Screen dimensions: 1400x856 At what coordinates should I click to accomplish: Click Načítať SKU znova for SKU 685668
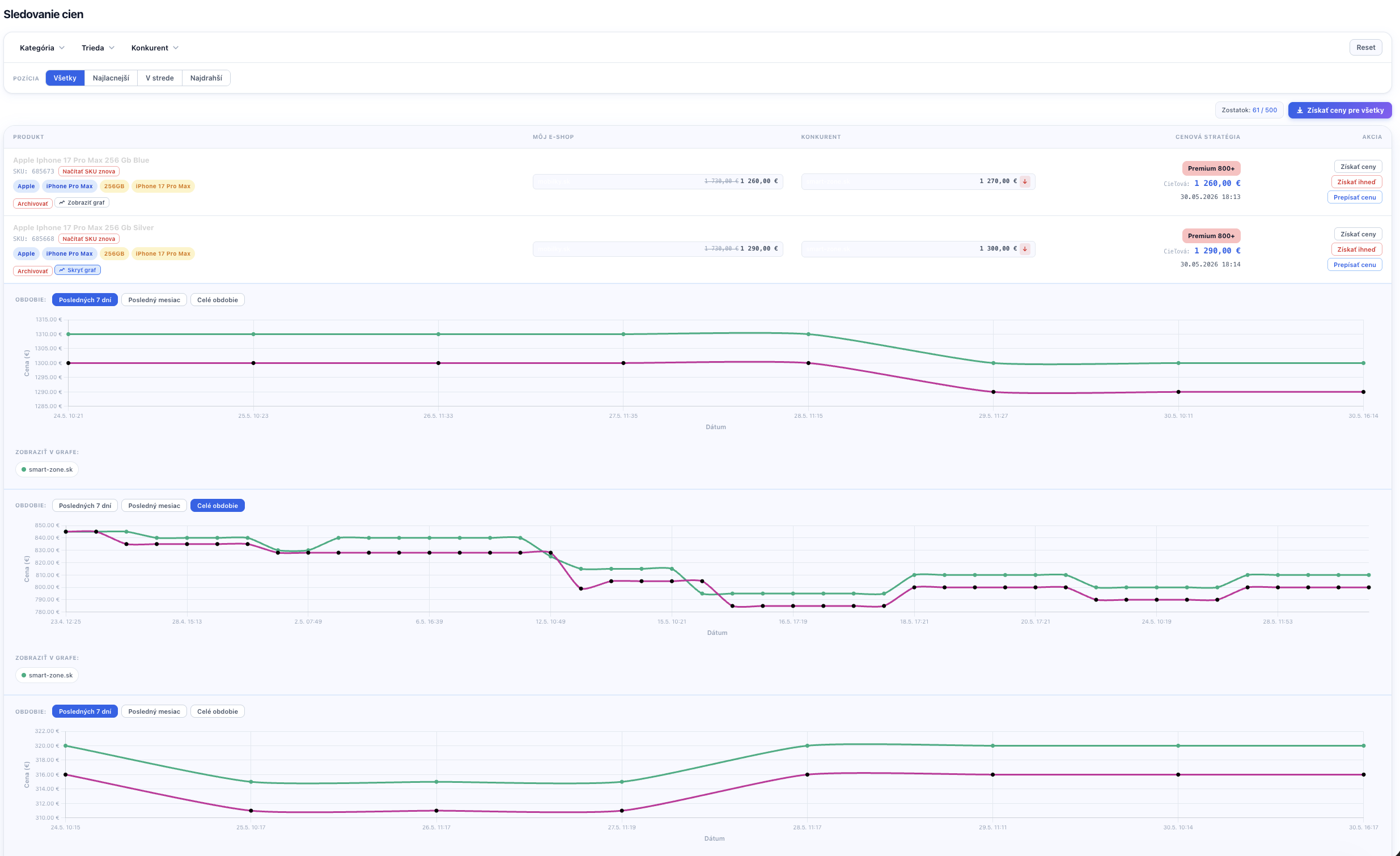[x=88, y=239]
